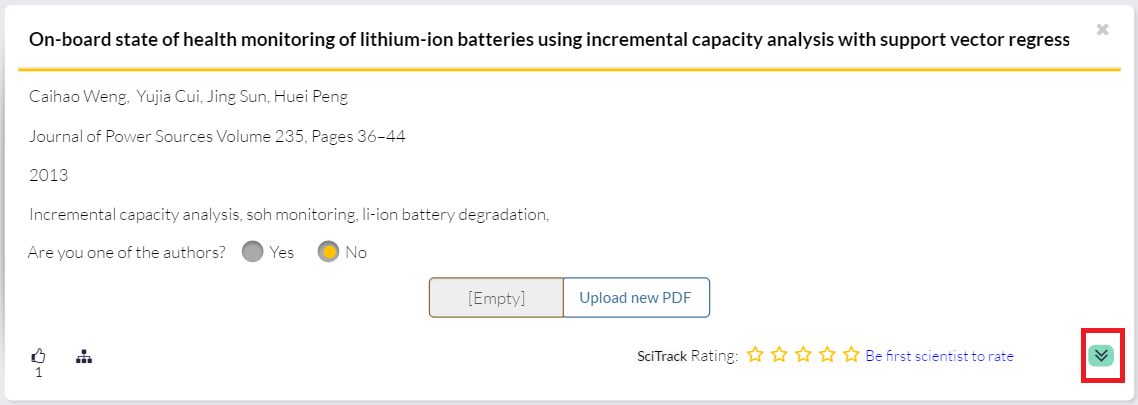Viewport: 1138px width, 405px height.
Task: Click Upload new PDF
Action: pyautogui.click(x=636, y=298)
